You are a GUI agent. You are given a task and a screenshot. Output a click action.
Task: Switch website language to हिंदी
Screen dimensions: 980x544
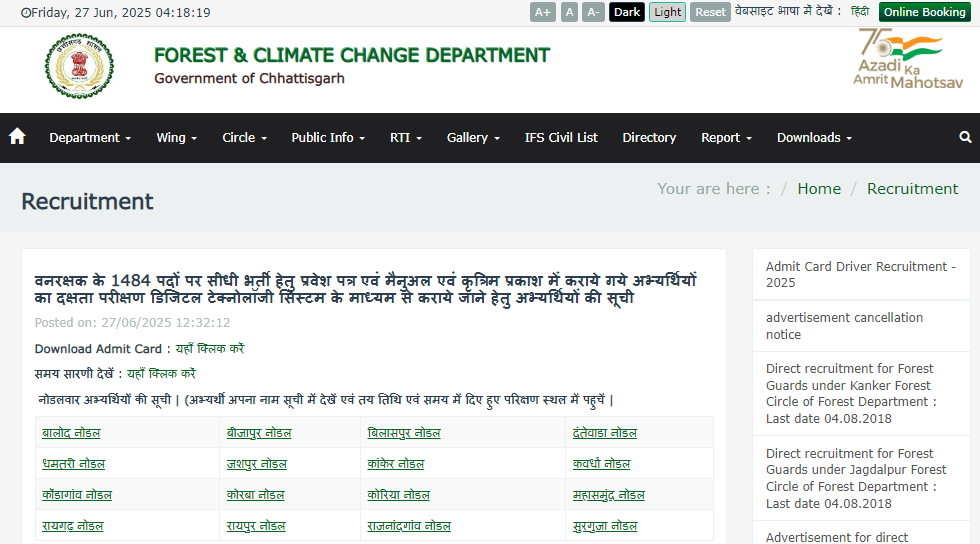[x=859, y=12]
